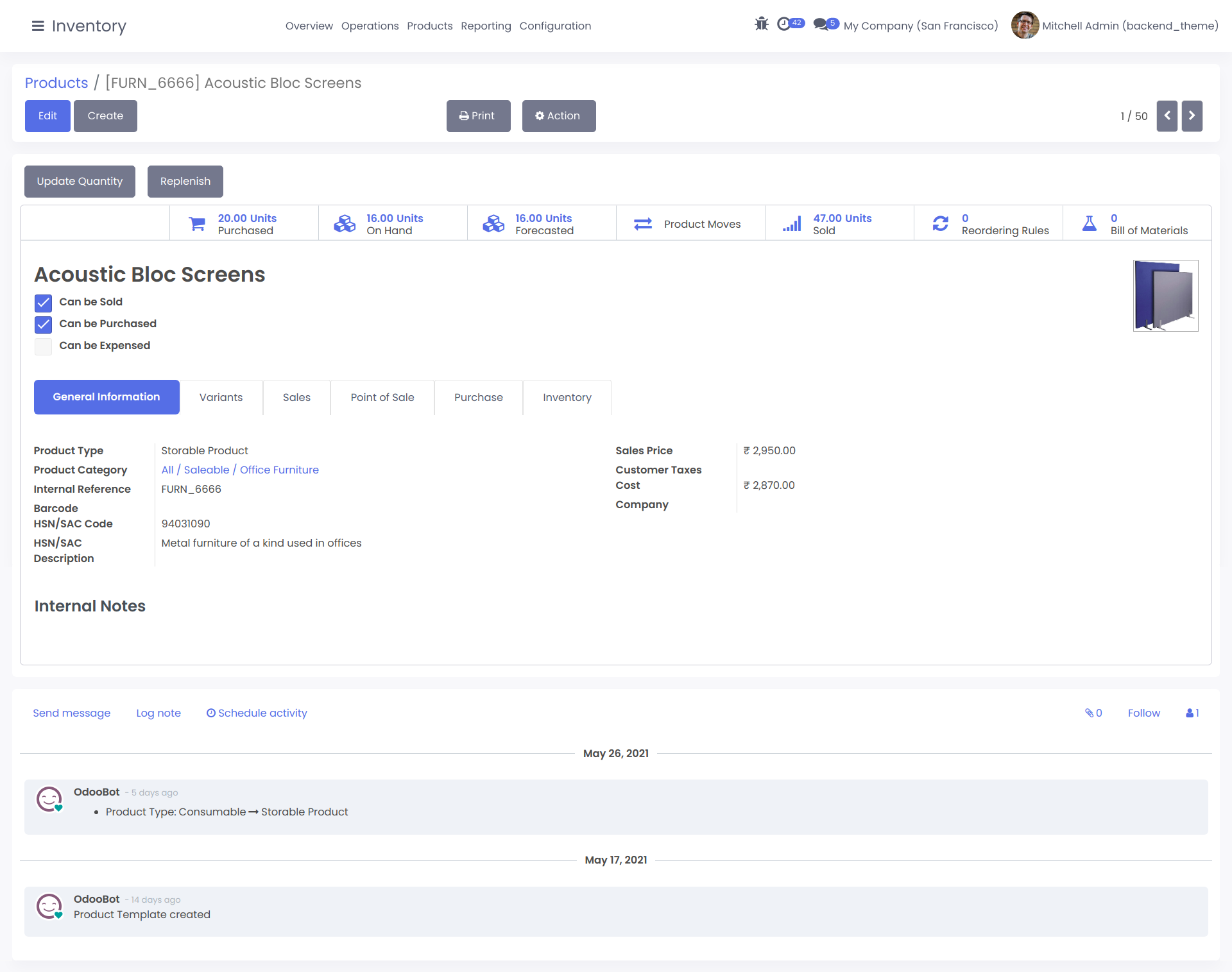Open conversations chat icon with 5 badge

(x=821, y=24)
